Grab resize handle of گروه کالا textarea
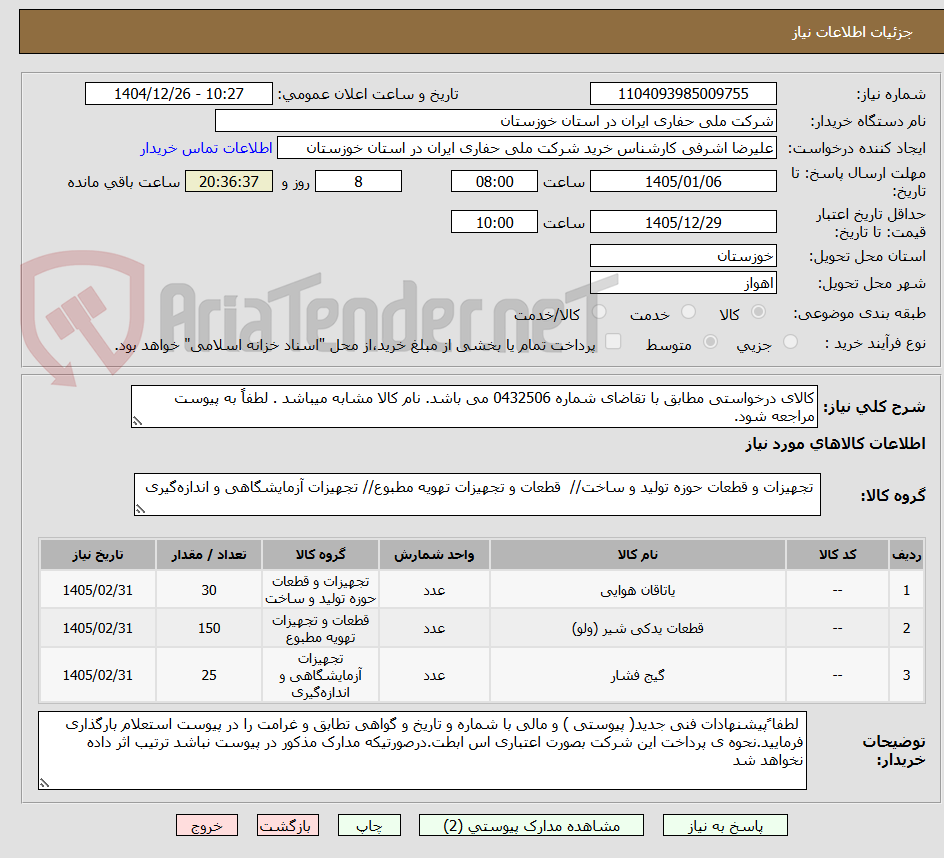 pyautogui.click(x=140, y=509)
